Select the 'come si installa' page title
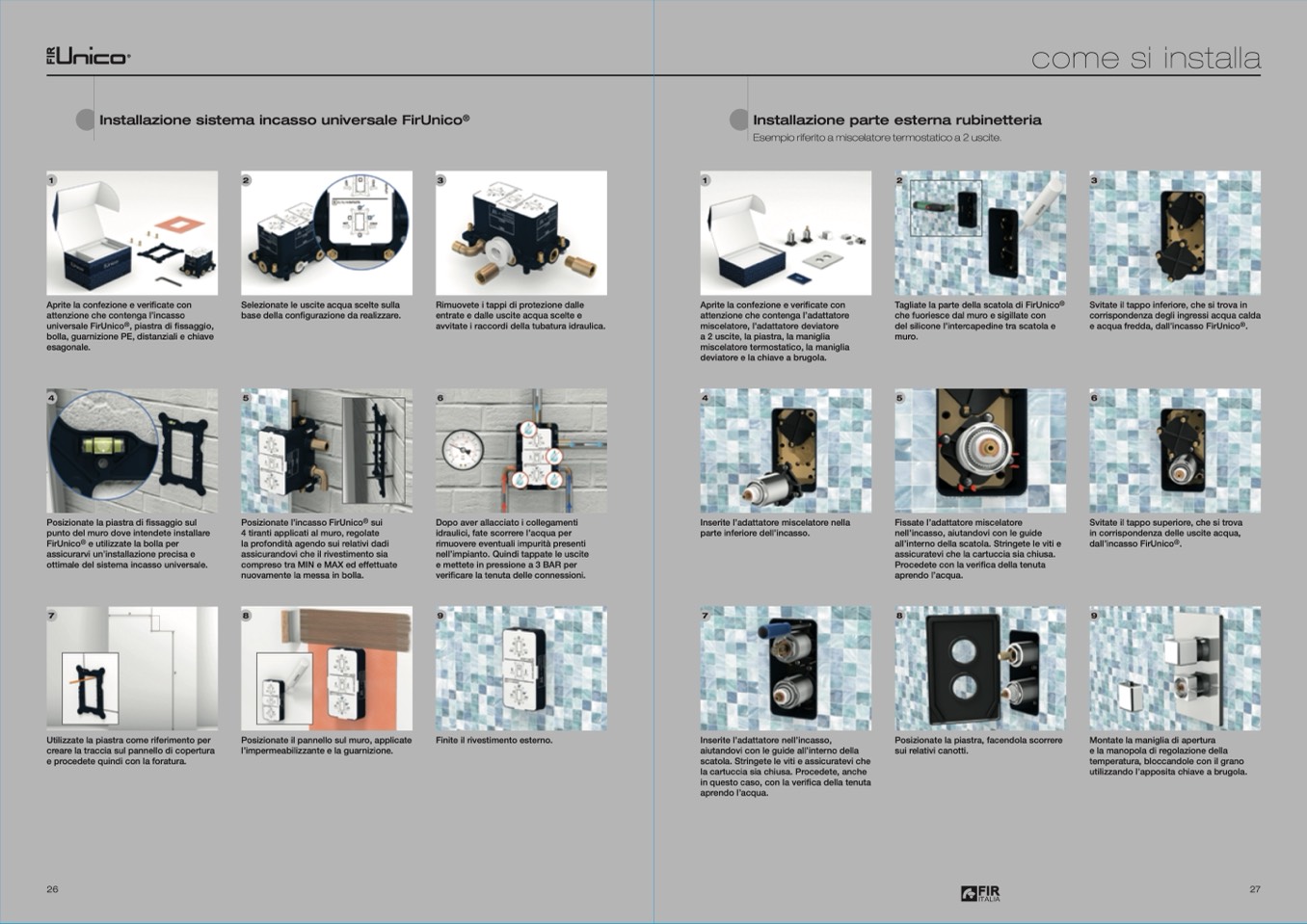Image resolution: width=1307 pixels, height=924 pixels. 1145,59
